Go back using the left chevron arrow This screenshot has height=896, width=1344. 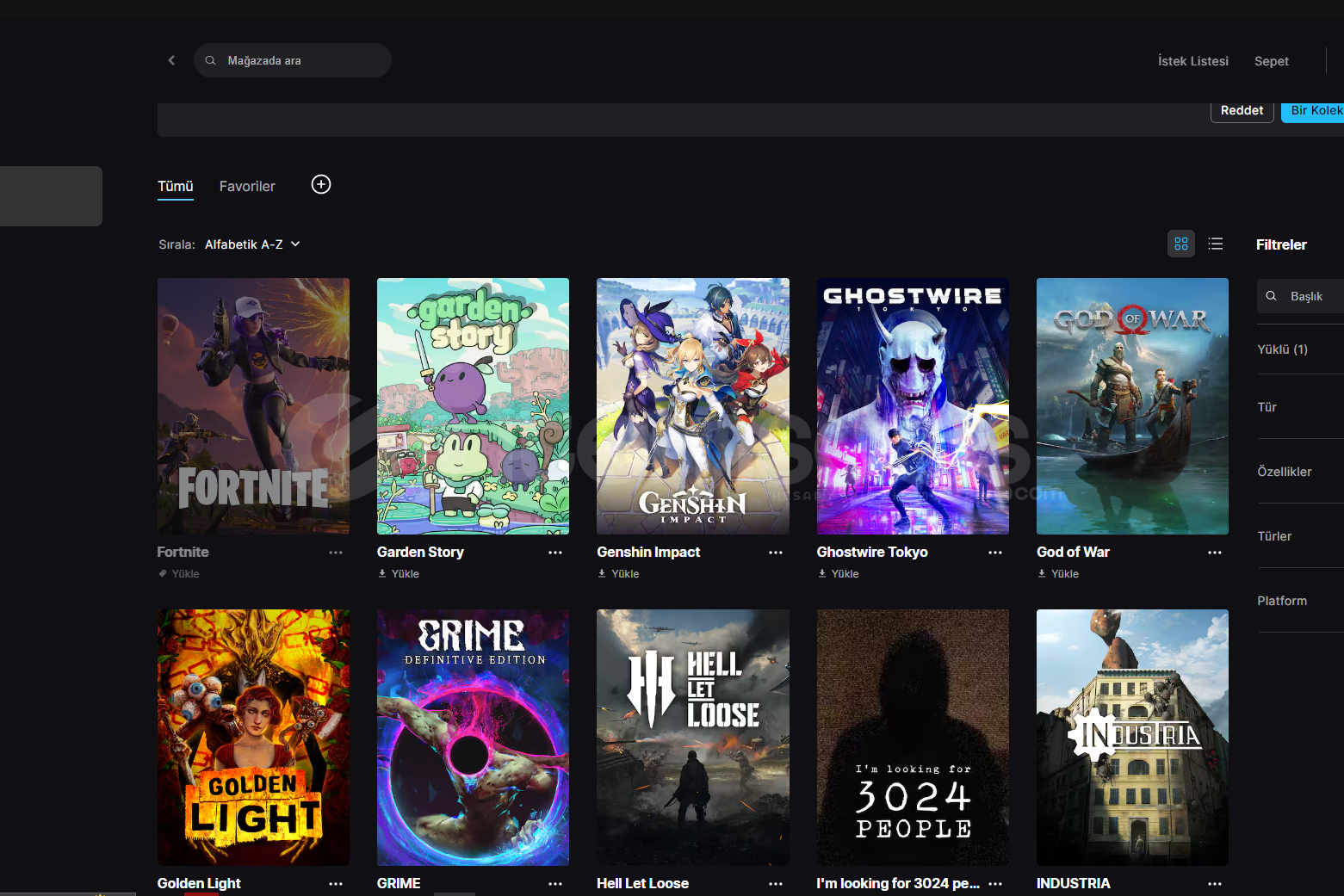click(171, 60)
